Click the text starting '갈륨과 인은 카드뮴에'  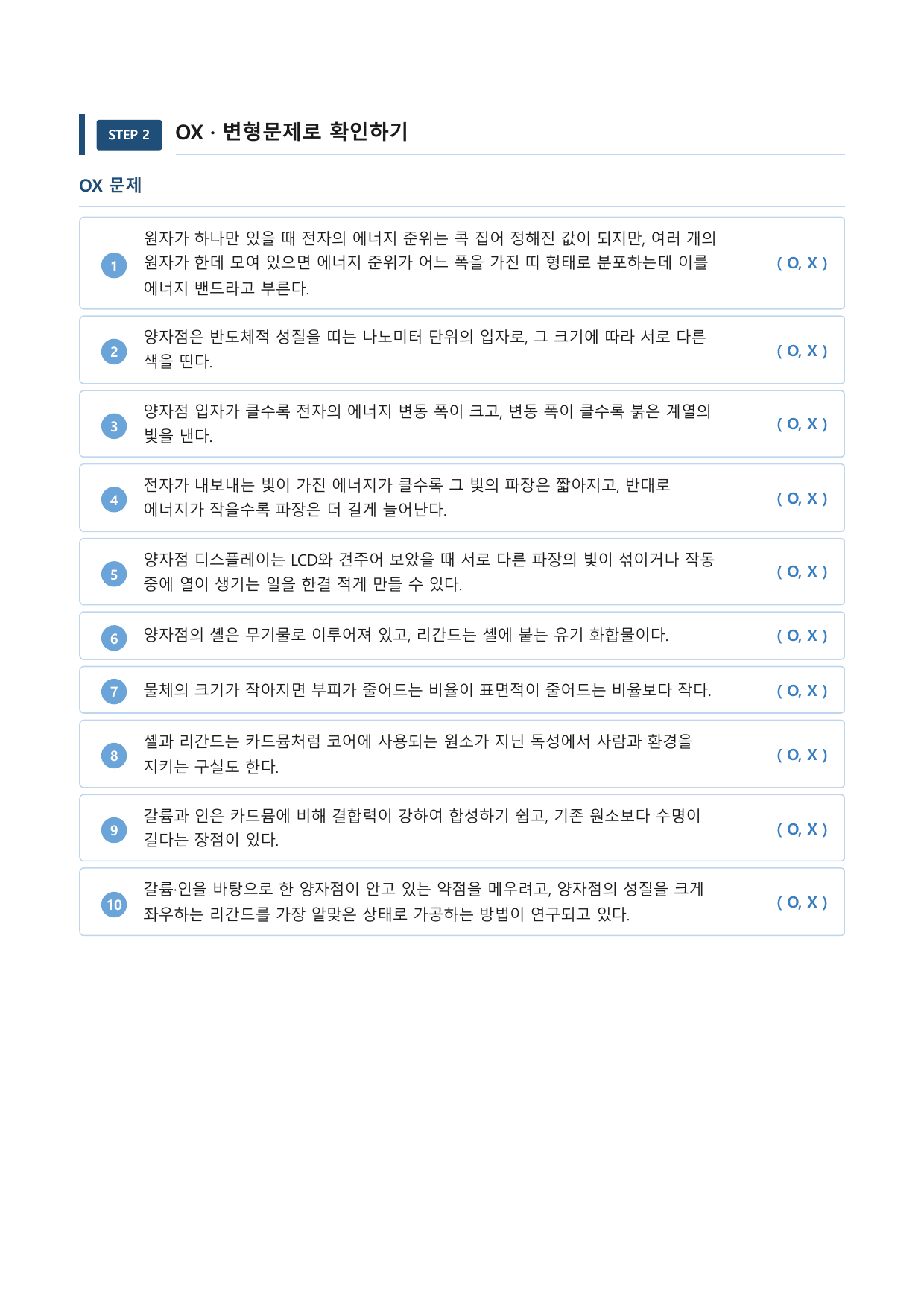tap(422, 827)
